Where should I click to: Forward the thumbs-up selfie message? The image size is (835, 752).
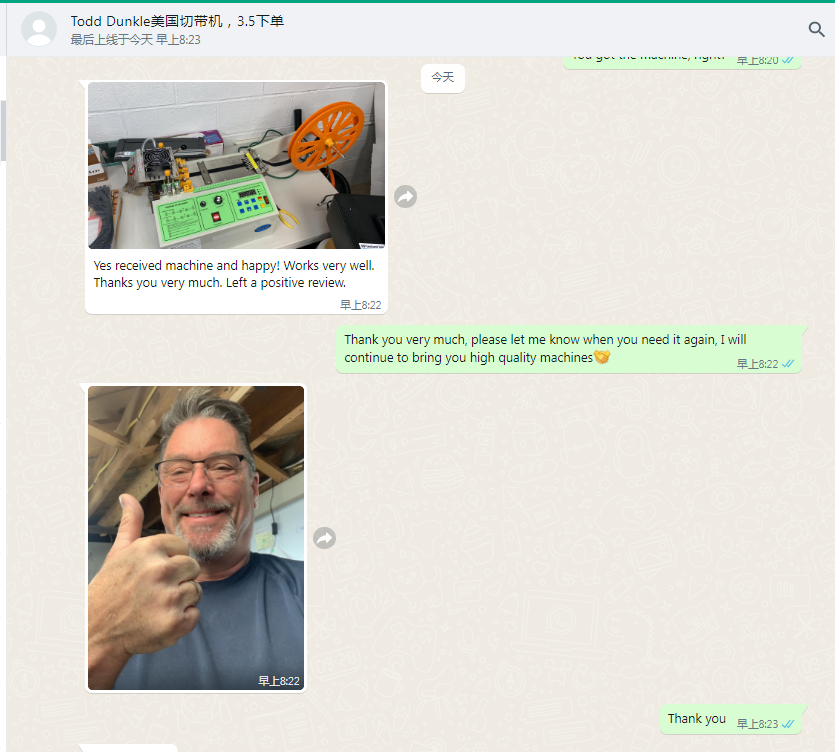coord(324,538)
